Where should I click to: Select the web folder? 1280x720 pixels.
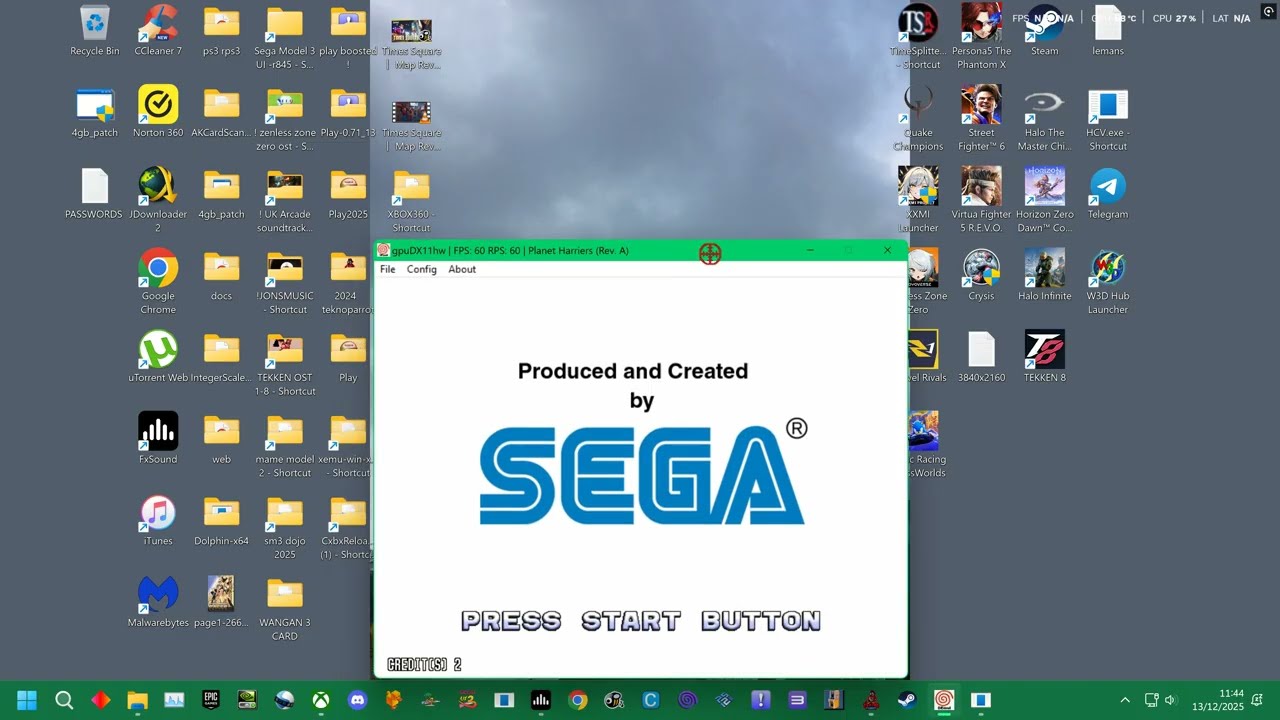coord(221,438)
